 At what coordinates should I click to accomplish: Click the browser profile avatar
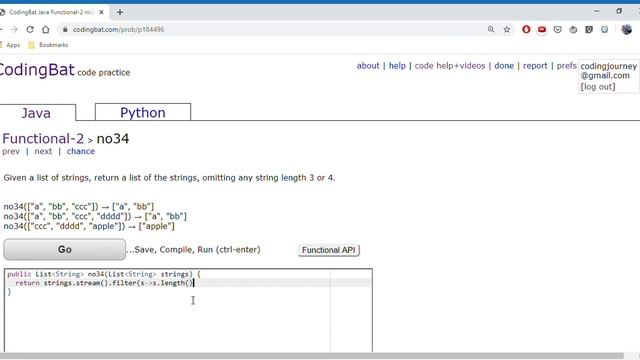click(627, 29)
